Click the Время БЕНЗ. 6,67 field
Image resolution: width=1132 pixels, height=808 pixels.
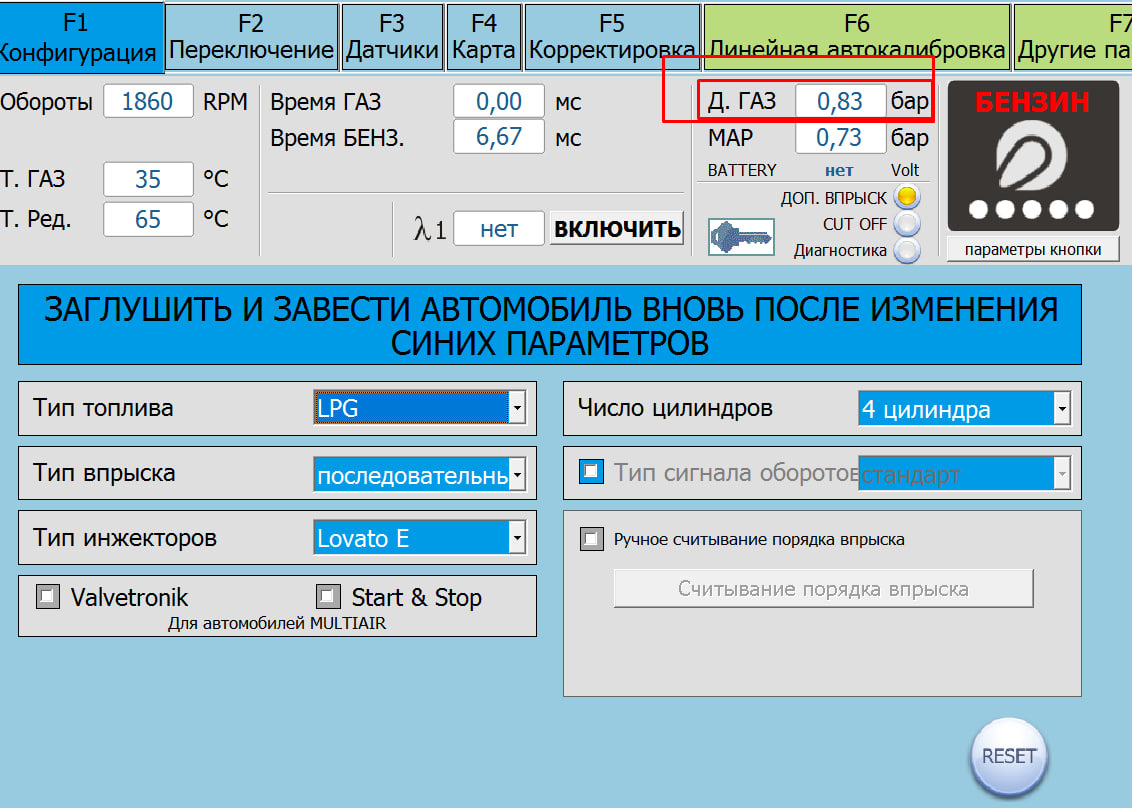pos(499,136)
